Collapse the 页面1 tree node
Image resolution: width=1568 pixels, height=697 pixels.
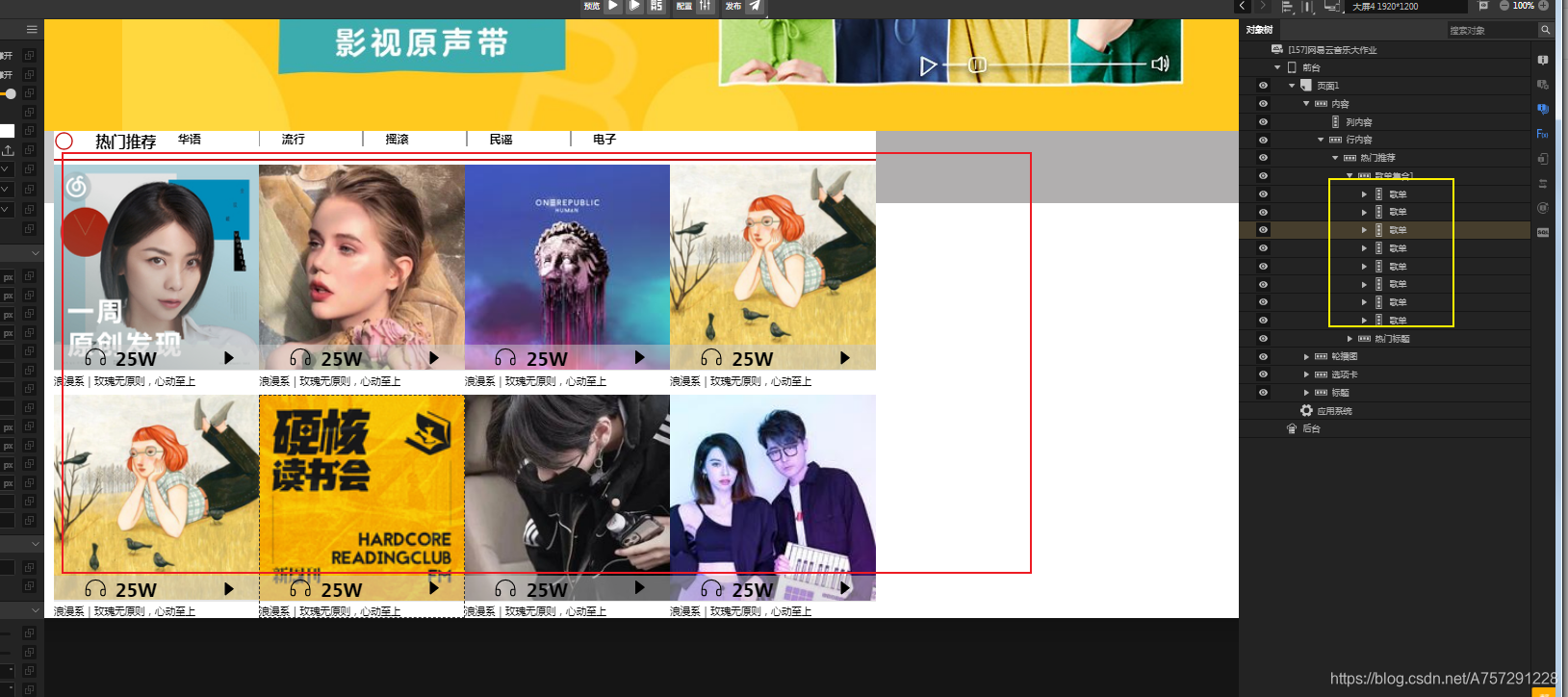click(1292, 86)
